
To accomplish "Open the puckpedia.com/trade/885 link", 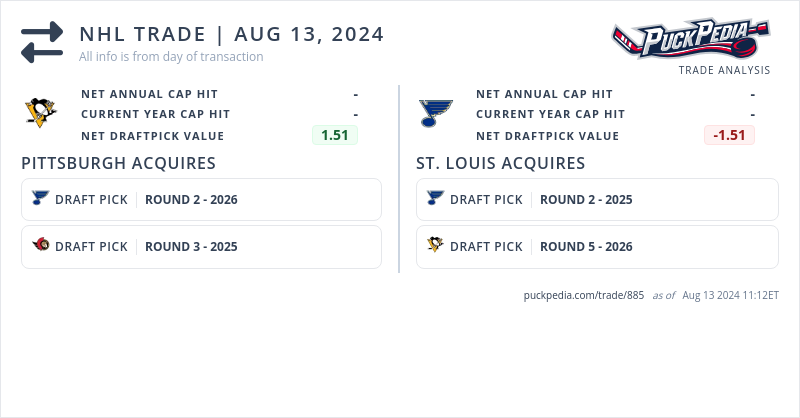I will [583, 295].
